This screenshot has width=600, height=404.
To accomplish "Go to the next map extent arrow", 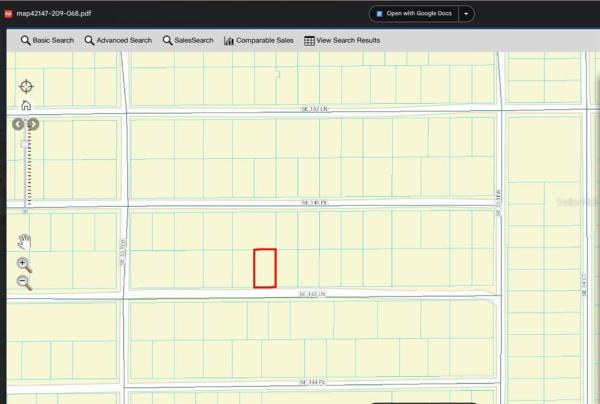I will pyautogui.click(x=33, y=124).
